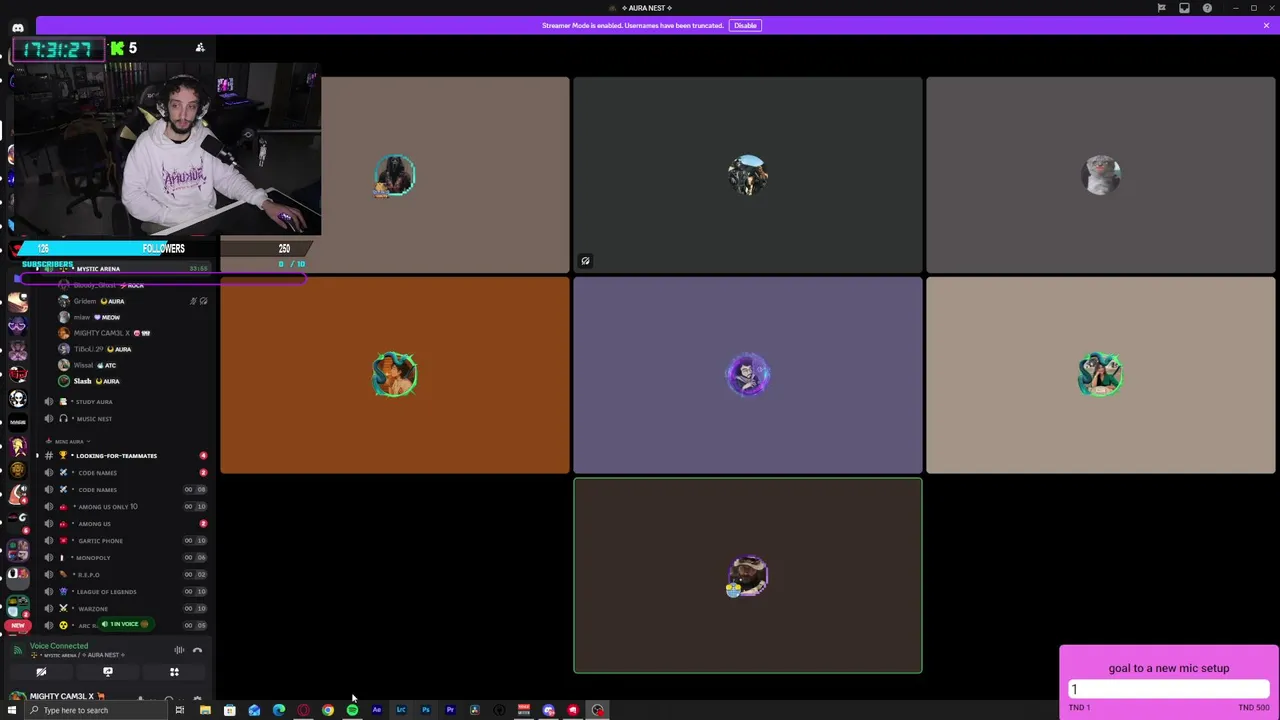This screenshot has width=1280, height=720.
Task: Click the Type here to search box
Action: 95,710
